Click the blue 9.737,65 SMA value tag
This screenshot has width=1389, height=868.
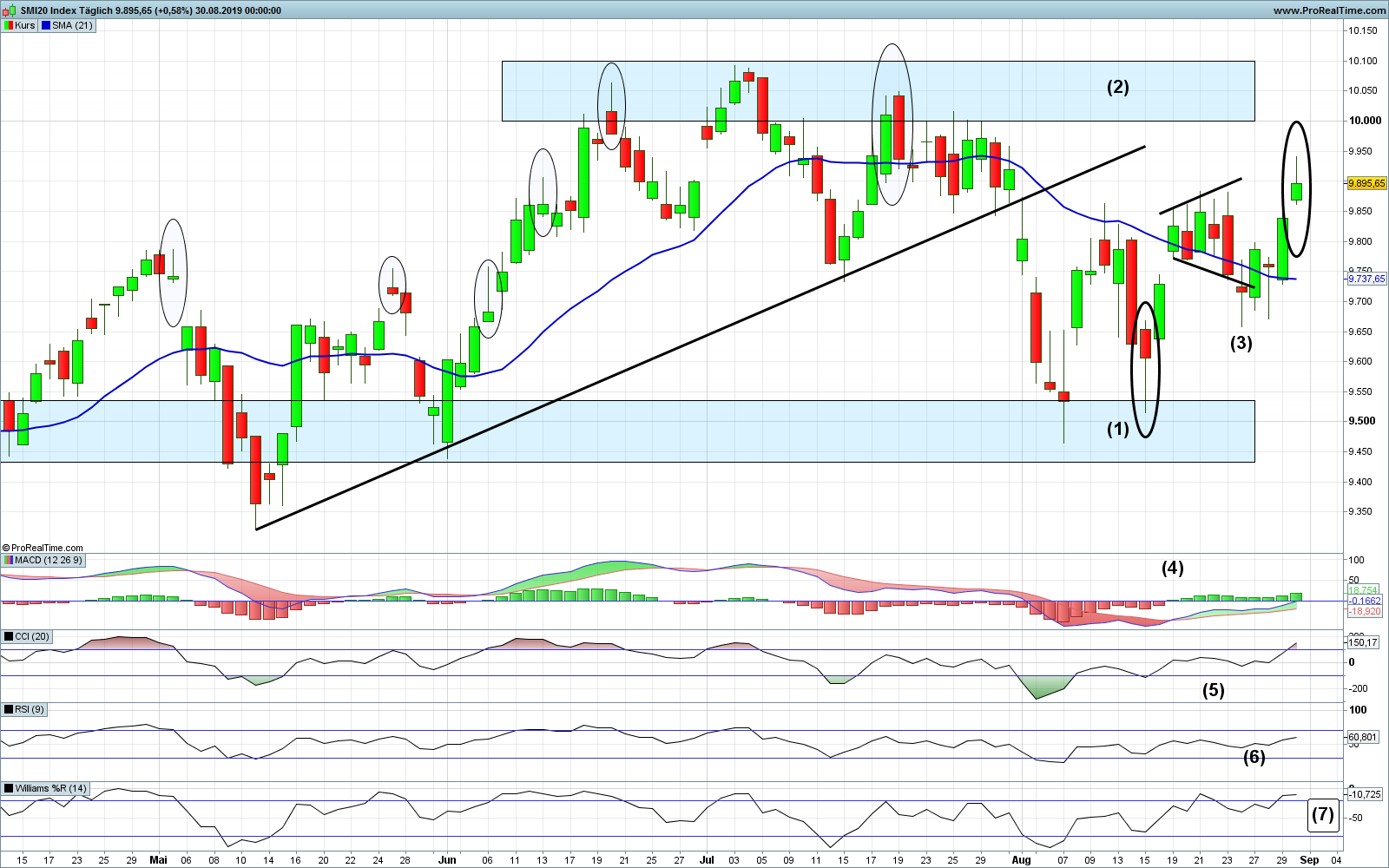coord(1366,279)
